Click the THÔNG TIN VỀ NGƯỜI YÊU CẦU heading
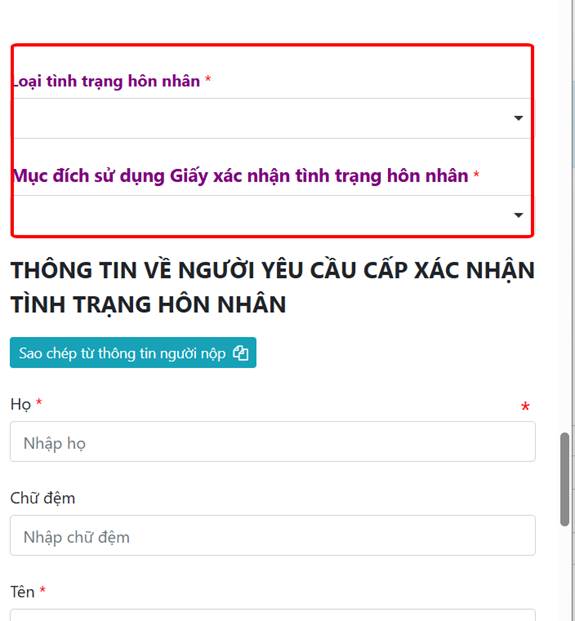Viewport: 575px width, 621px height. 273,287
